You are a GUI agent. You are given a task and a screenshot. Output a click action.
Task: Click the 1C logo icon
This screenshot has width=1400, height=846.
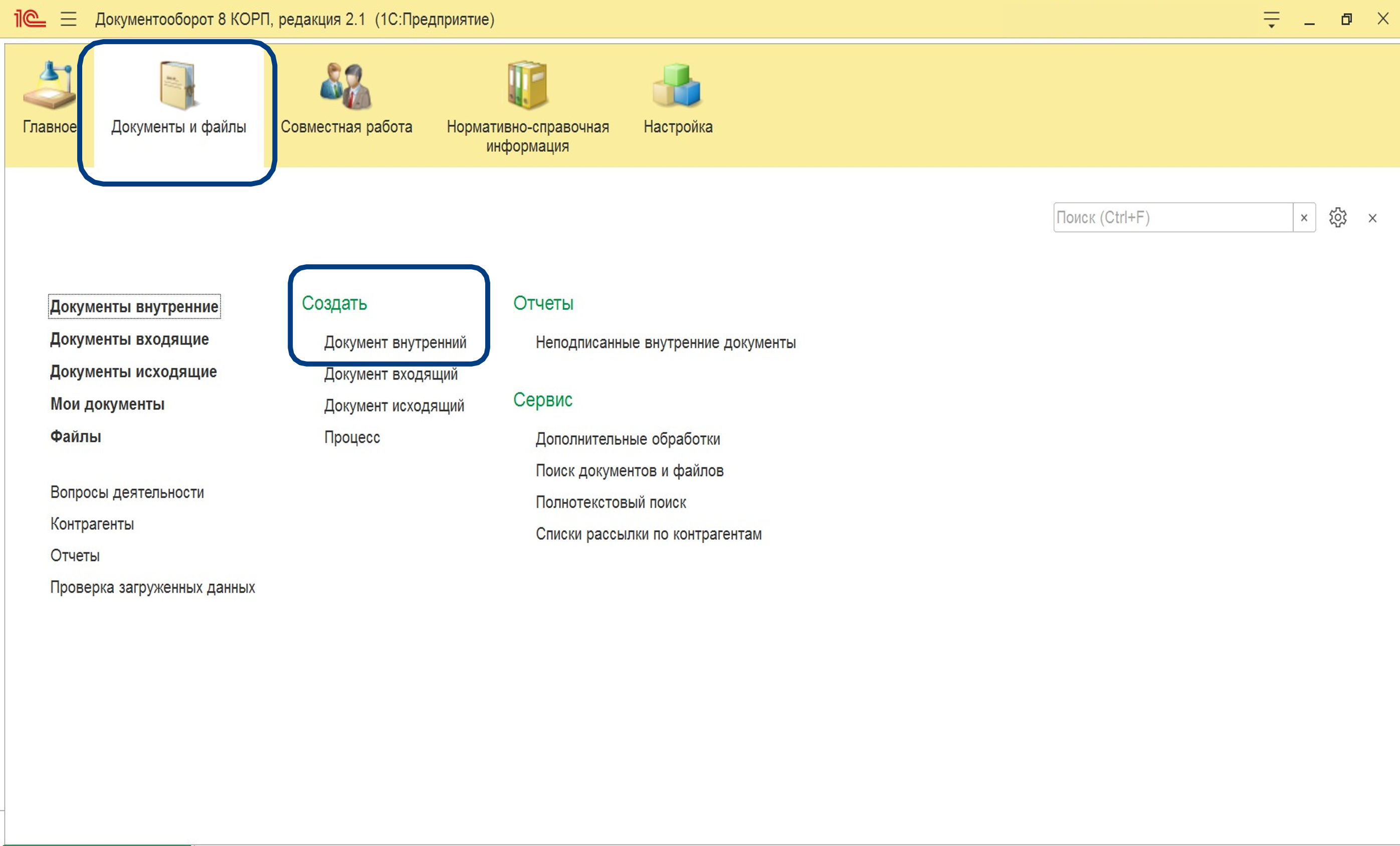[30, 20]
